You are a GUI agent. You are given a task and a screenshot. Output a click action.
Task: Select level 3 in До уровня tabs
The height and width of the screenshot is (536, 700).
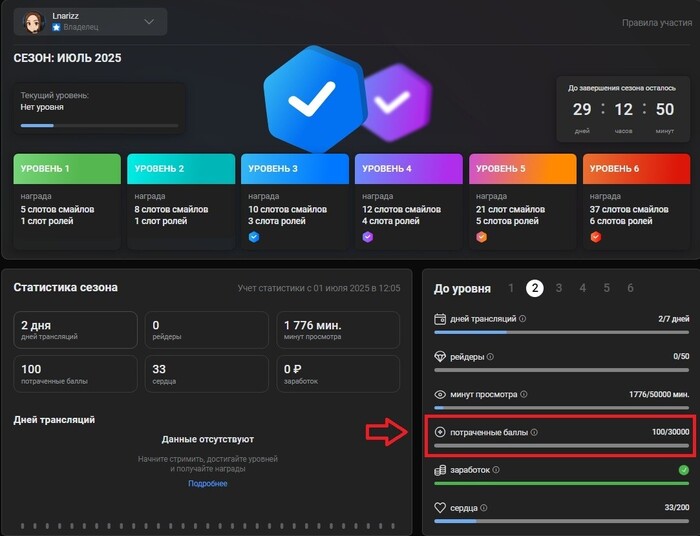pos(559,288)
